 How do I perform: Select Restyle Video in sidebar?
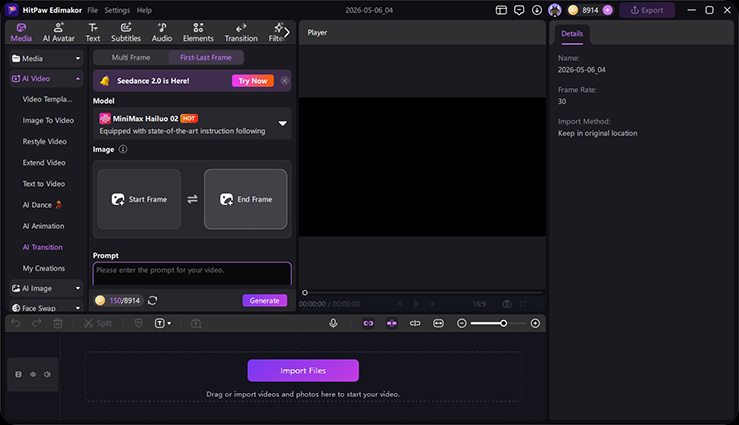coord(44,141)
